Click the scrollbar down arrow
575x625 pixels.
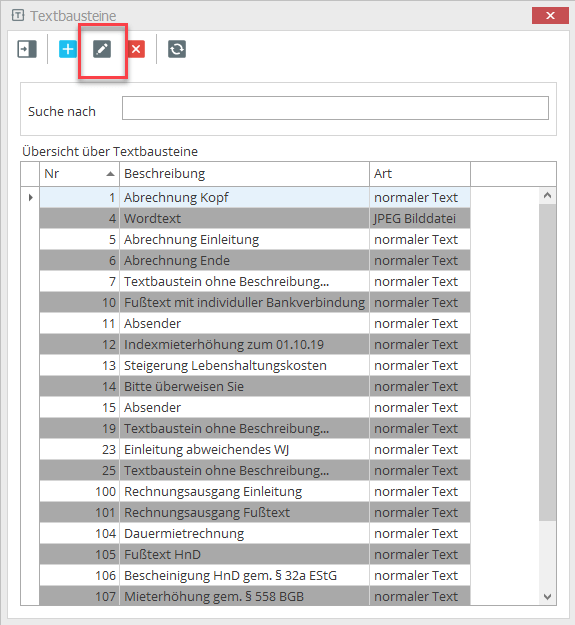[x=548, y=596]
